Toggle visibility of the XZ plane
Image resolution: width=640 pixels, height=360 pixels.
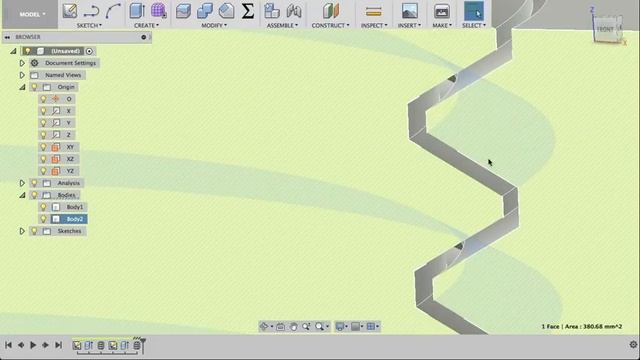click(43, 159)
